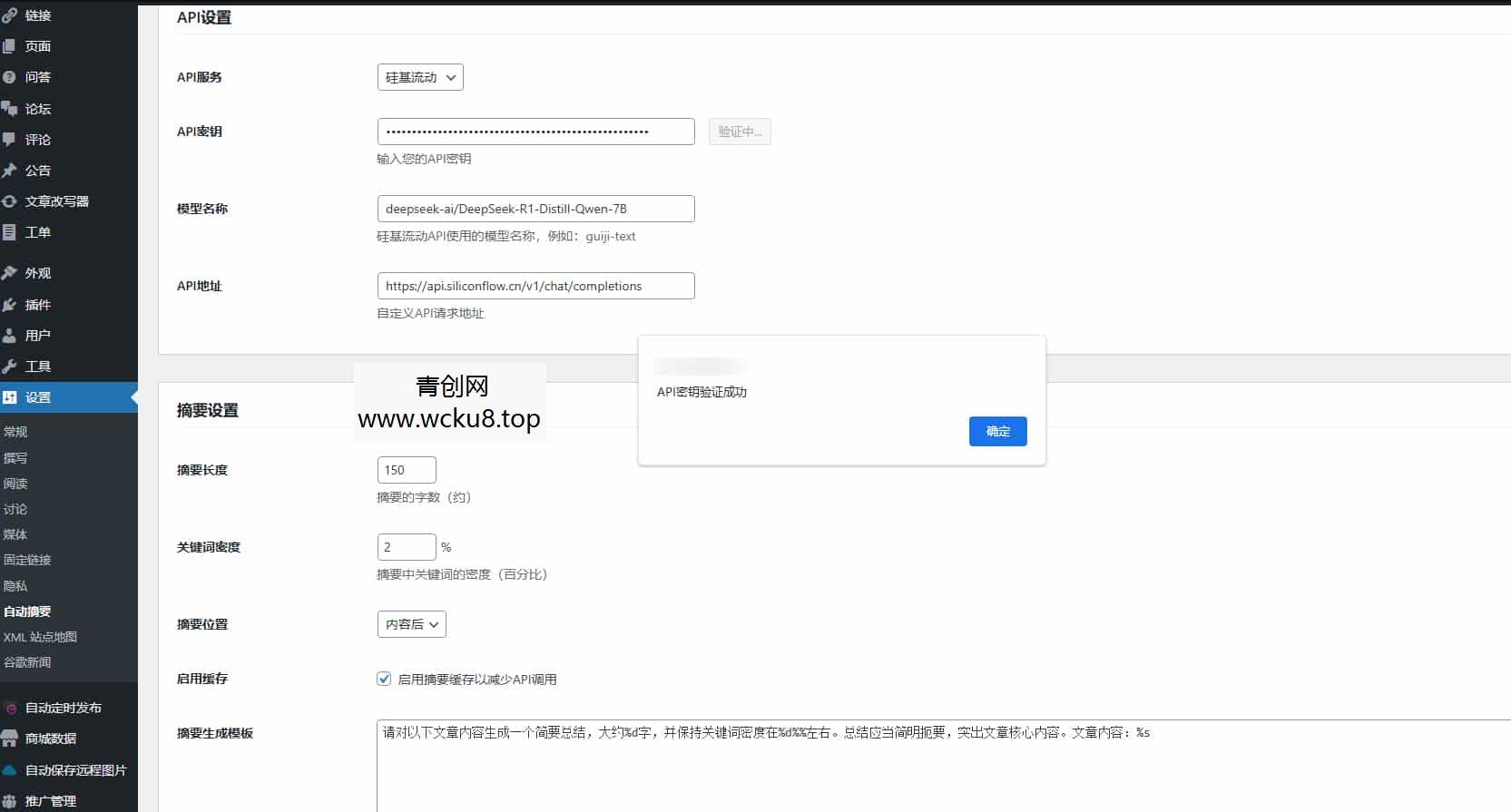Screen dimensions: 1511x812
Task: Click the 公告 pin icon
Action: [x=9, y=171]
